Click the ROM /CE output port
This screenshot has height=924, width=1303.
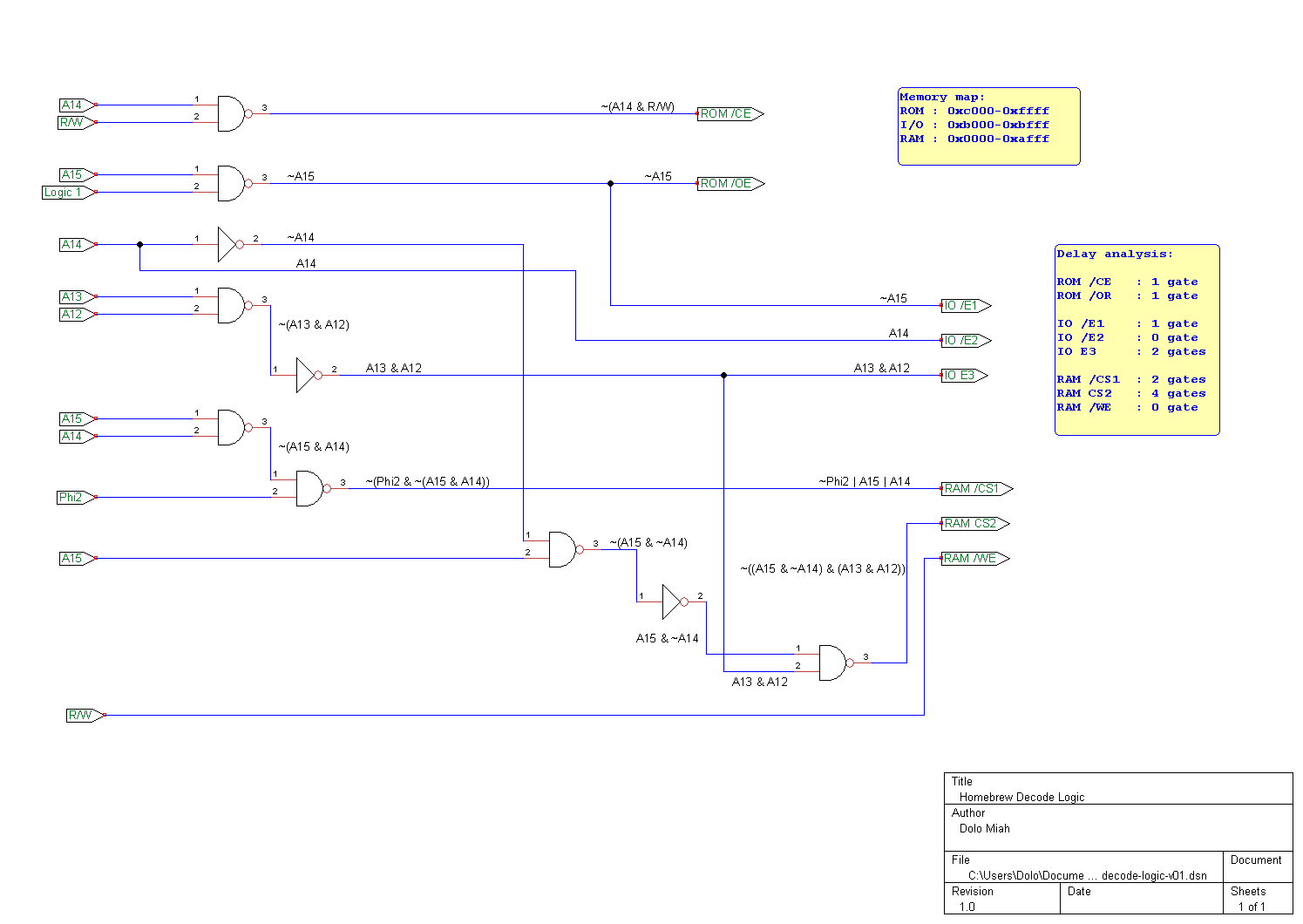tap(729, 114)
